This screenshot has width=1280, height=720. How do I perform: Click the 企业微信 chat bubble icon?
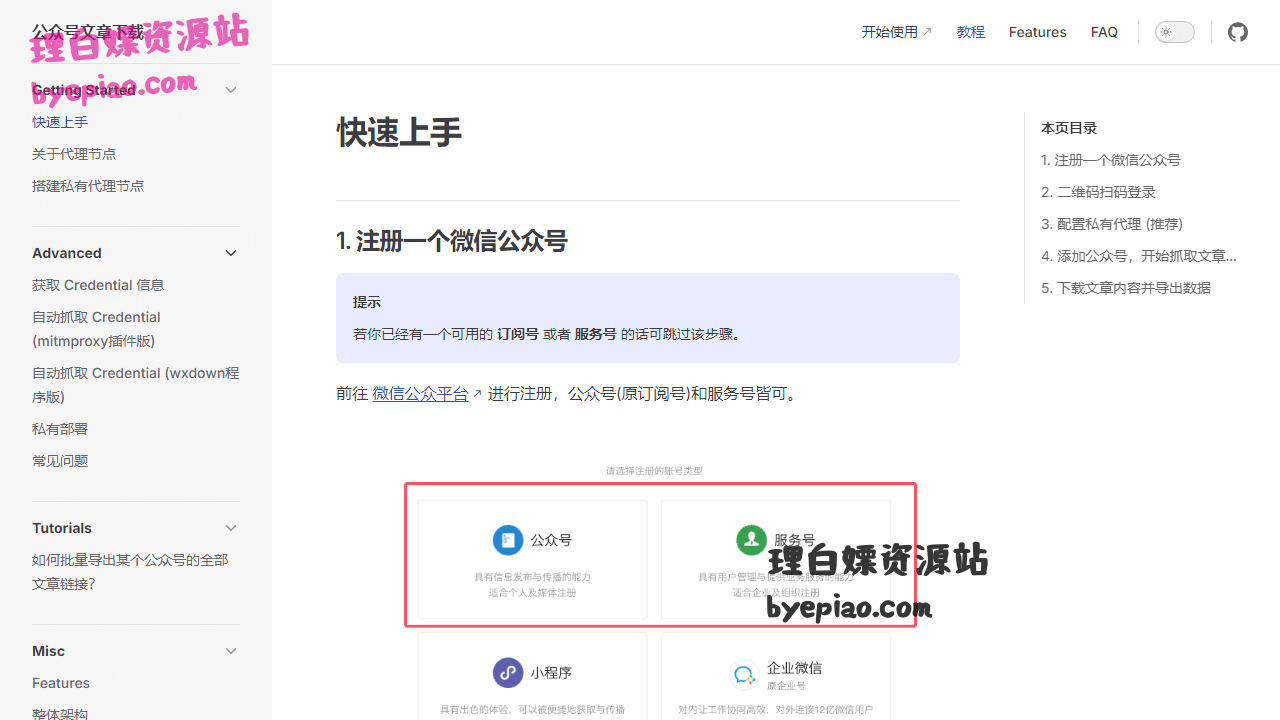[745, 675]
